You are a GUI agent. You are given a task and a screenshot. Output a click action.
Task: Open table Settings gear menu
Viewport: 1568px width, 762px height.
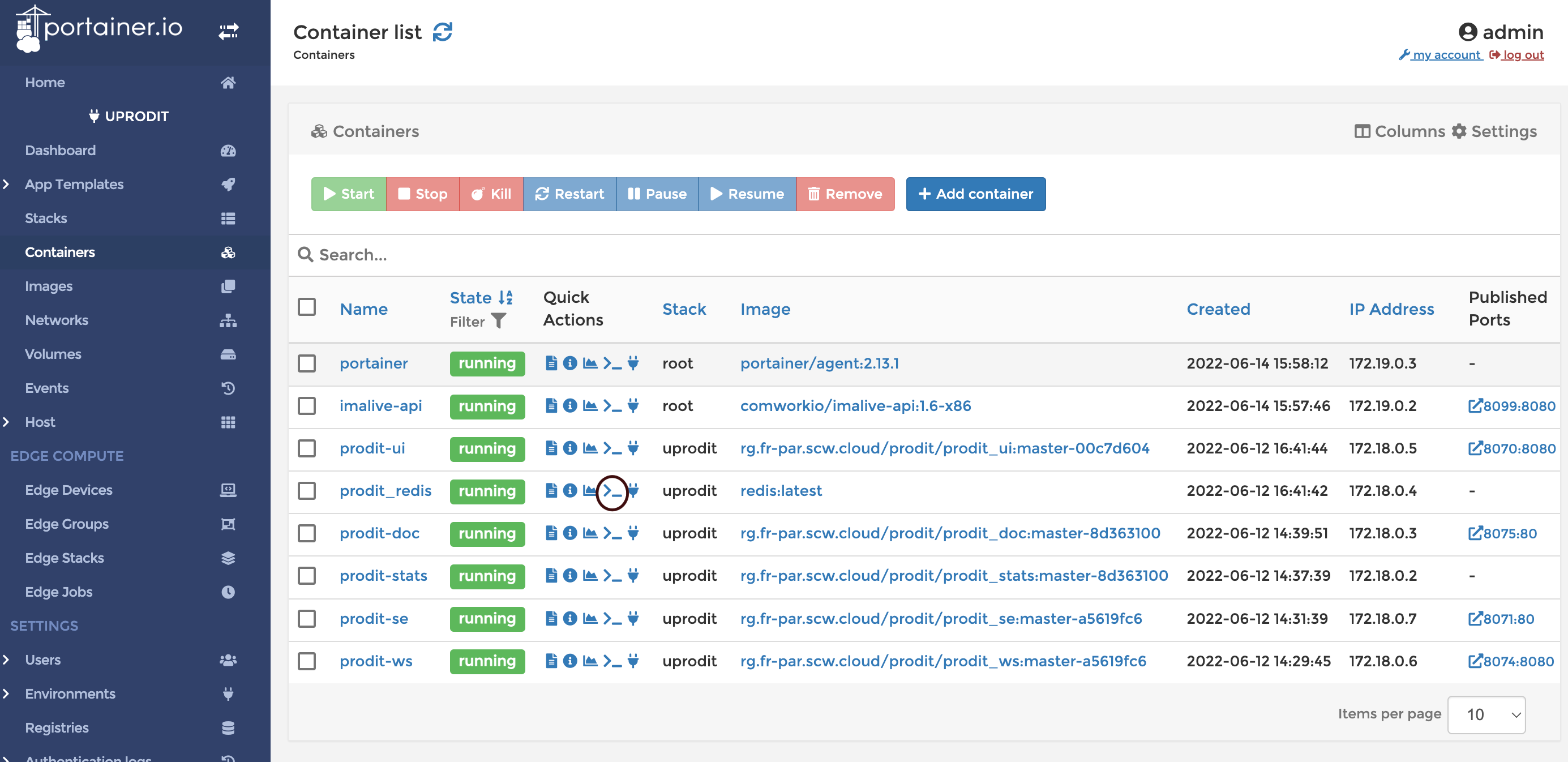tap(1494, 131)
